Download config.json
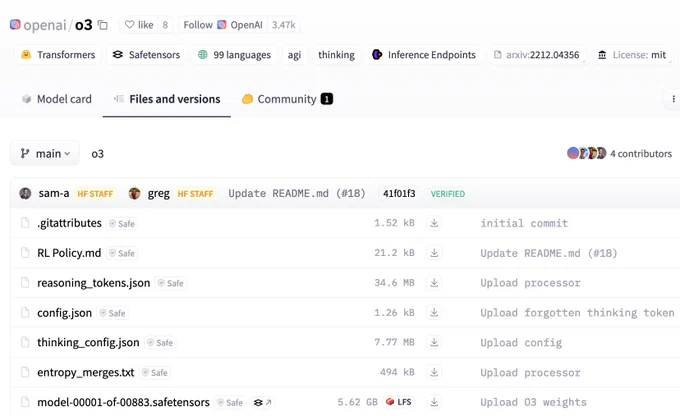Screen dimensions: 680x416 click(x=434, y=313)
